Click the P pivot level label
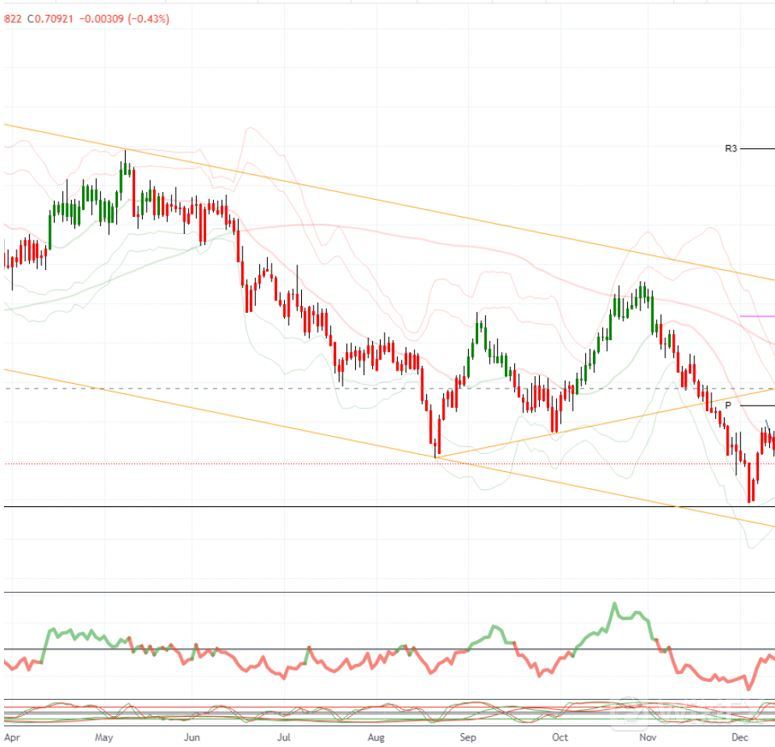 [729, 405]
